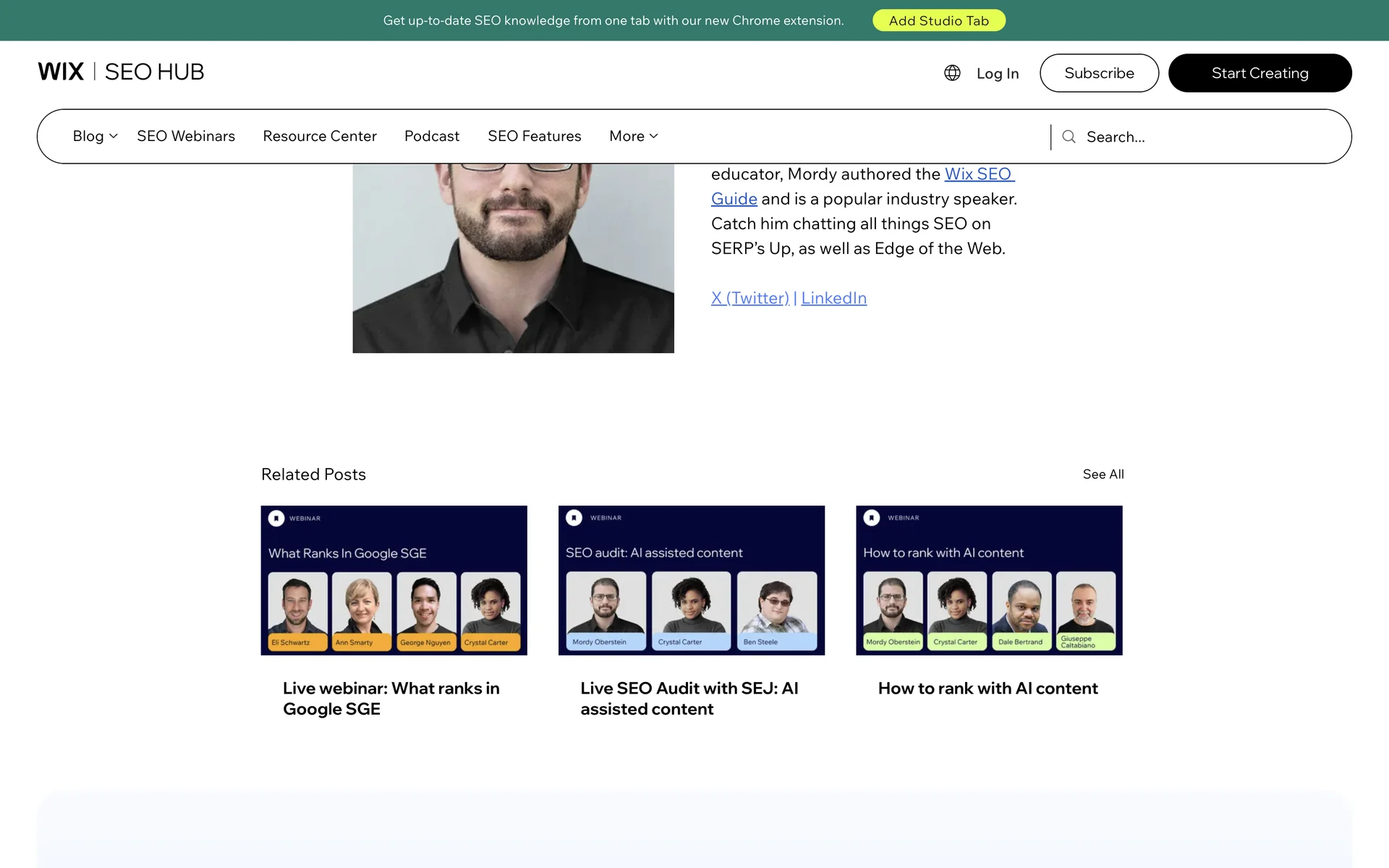1389x868 pixels.
Task: Open SEO Features in navigation
Action: click(x=534, y=136)
